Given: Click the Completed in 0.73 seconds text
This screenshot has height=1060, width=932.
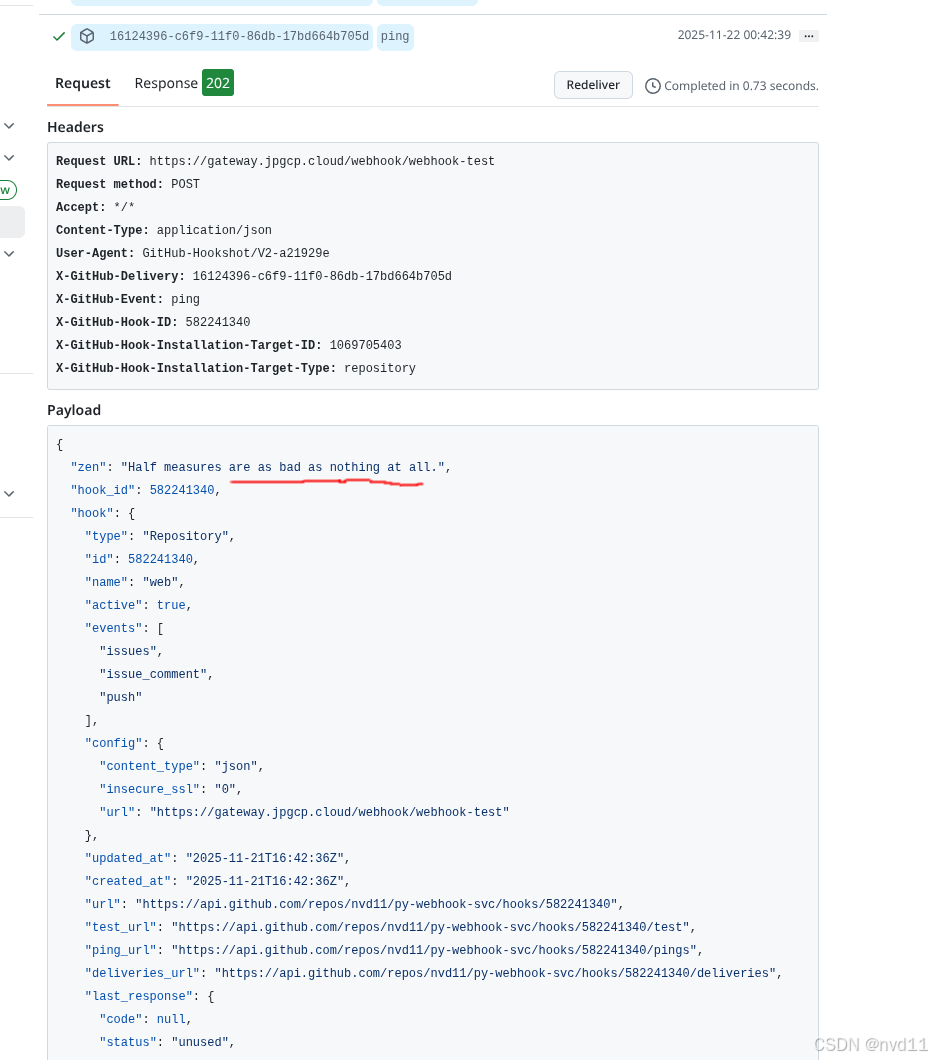Looking at the screenshot, I should [741, 86].
